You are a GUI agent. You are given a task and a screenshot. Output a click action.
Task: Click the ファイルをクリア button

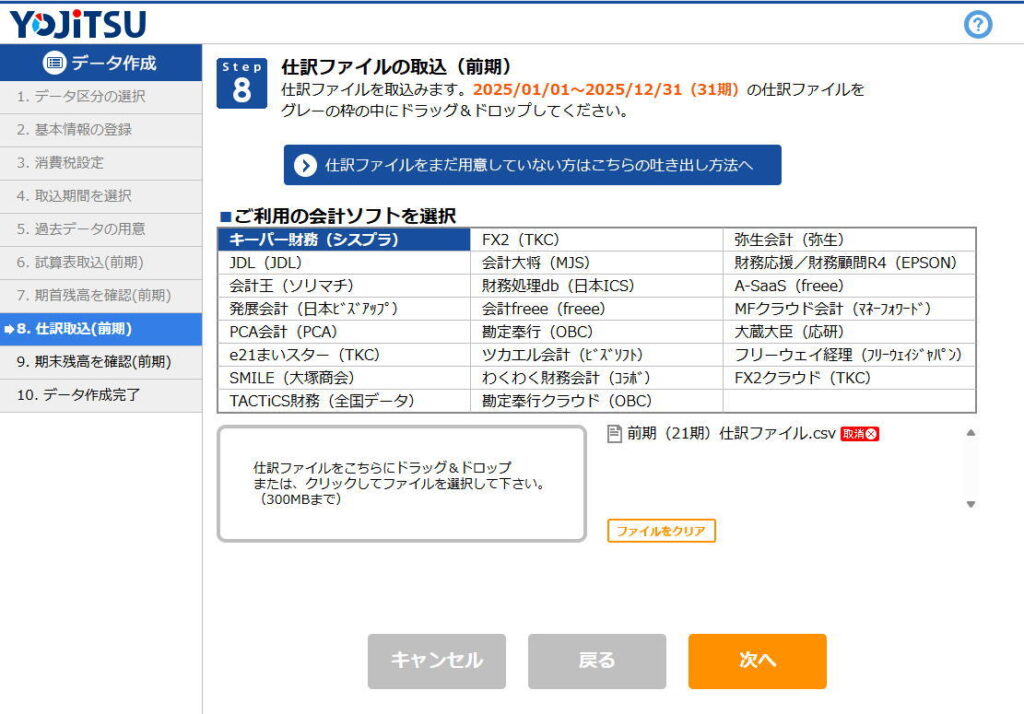(661, 531)
